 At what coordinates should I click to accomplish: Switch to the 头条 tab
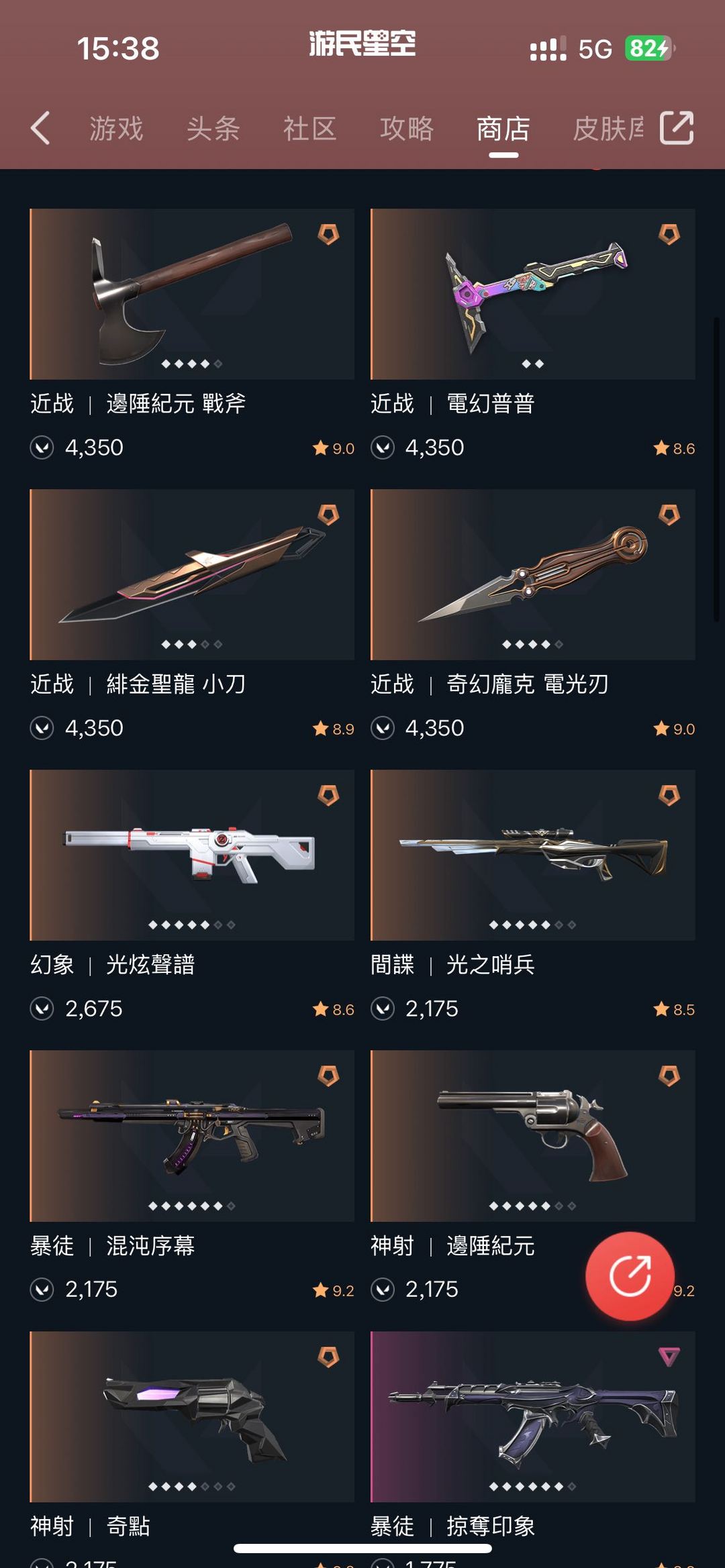coord(213,128)
